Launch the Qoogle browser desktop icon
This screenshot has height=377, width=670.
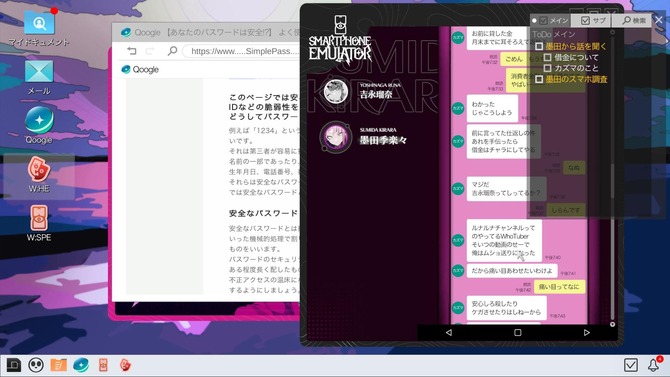click(39, 125)
